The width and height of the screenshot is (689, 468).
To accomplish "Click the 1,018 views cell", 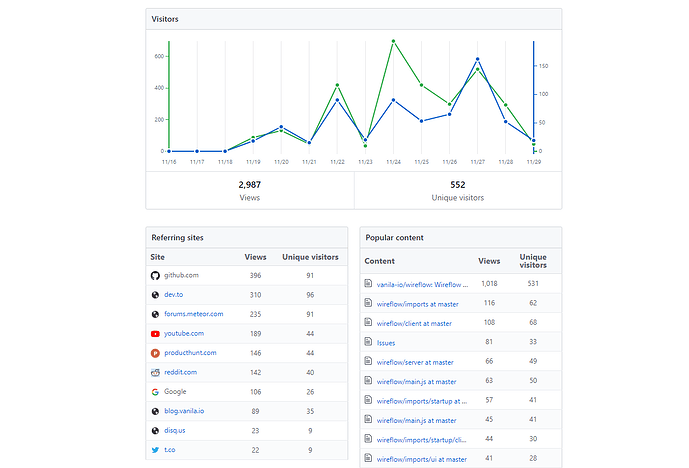I will pyautogui.click(x=489, y=283).
